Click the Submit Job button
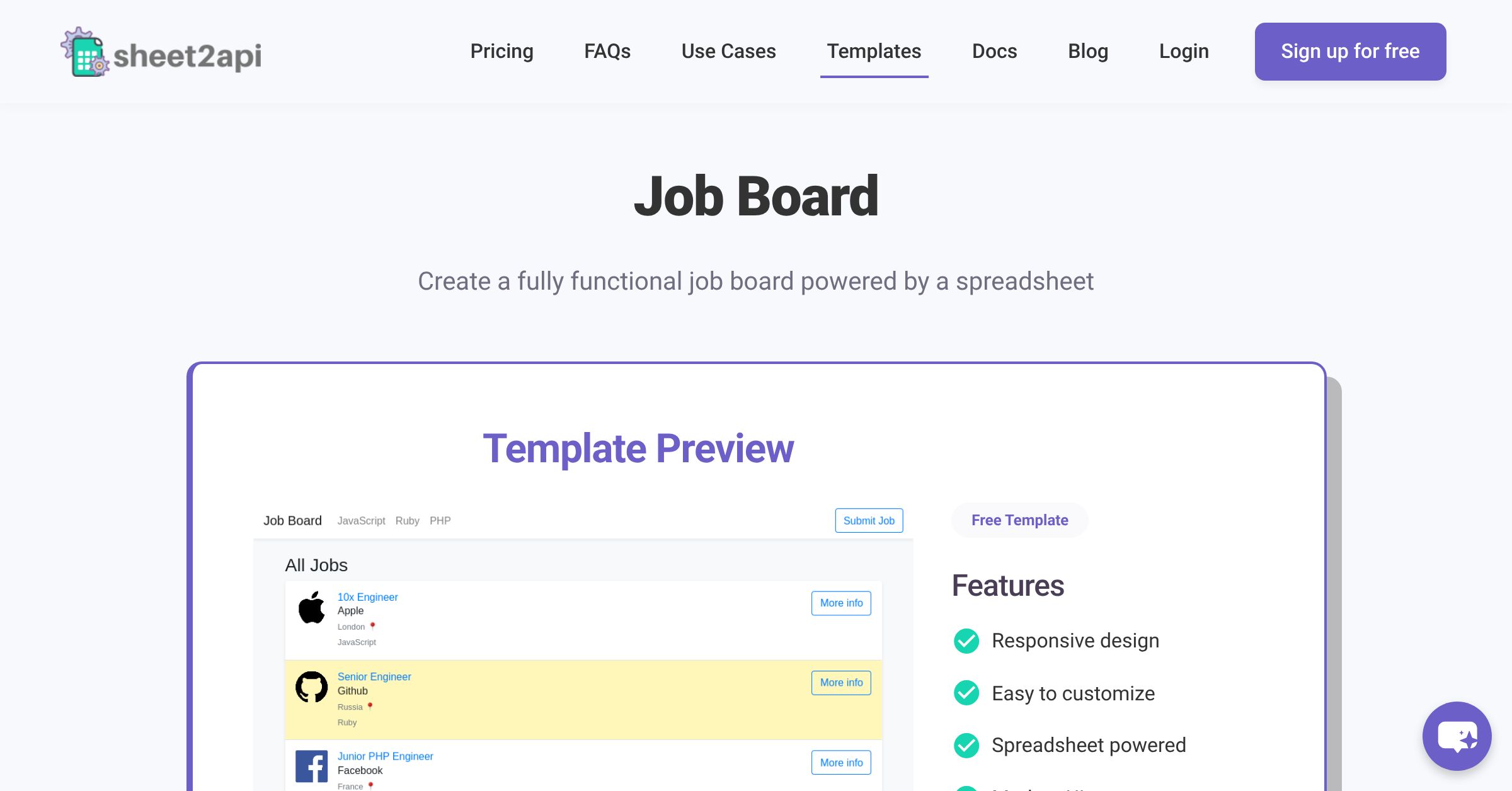 tap(869, 521)
